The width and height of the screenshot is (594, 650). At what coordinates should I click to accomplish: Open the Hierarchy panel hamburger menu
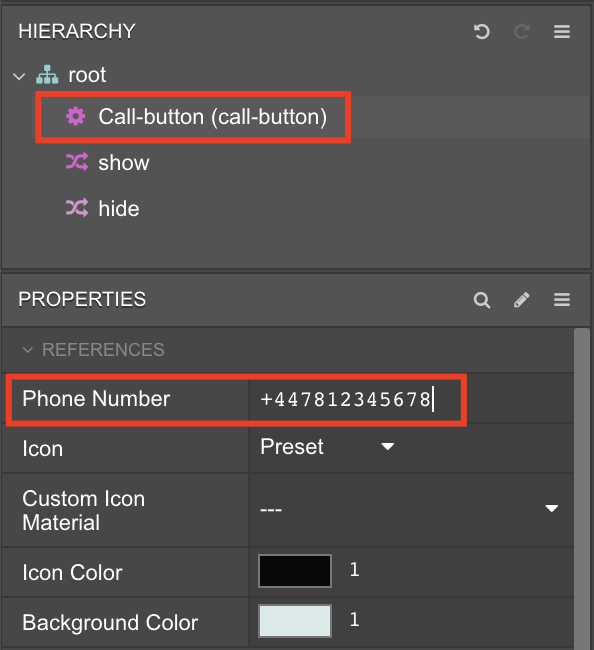tap(562, 32)
